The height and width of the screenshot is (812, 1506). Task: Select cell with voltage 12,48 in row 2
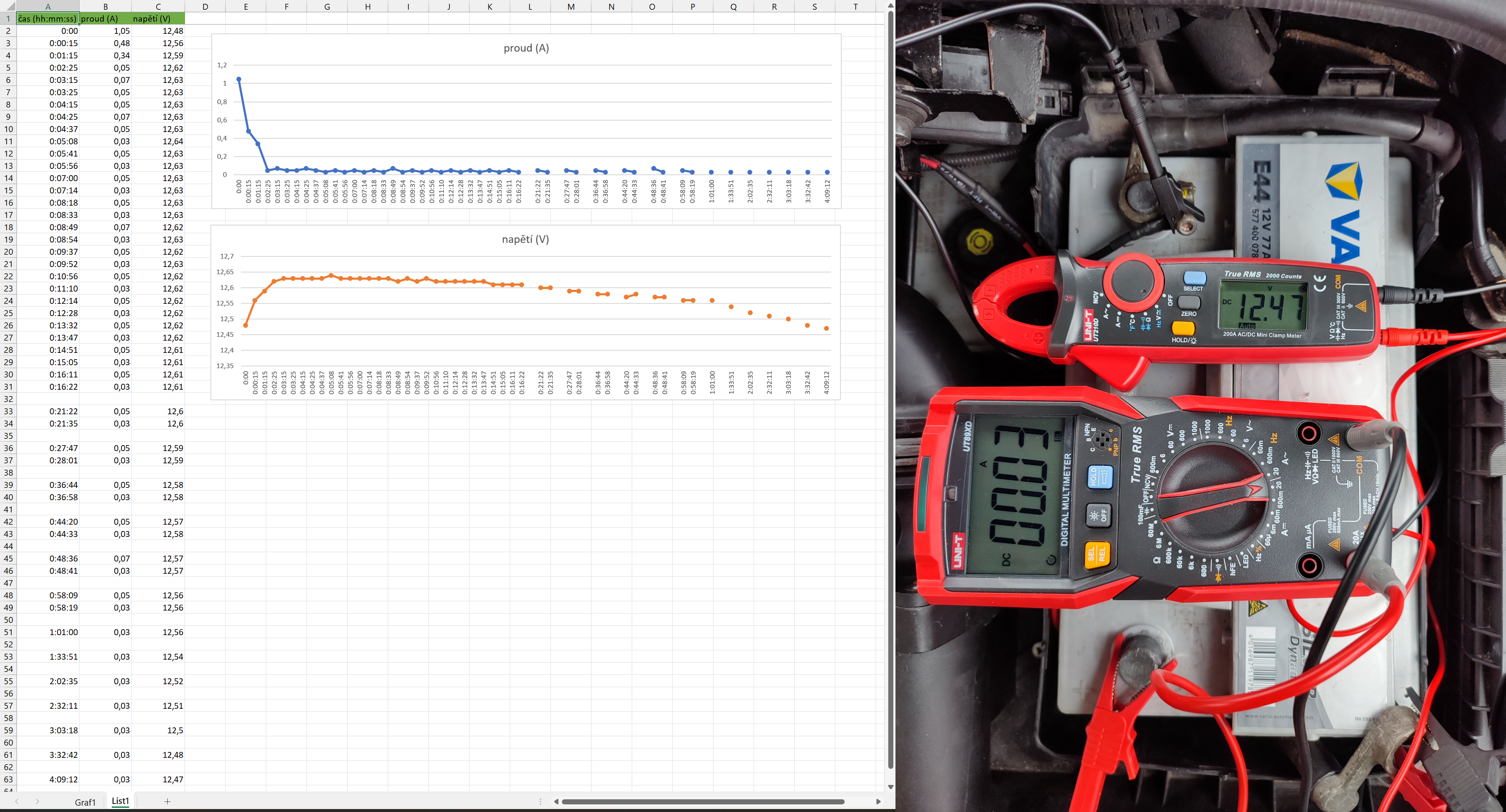pyautogui.click(x=158, y=31)
